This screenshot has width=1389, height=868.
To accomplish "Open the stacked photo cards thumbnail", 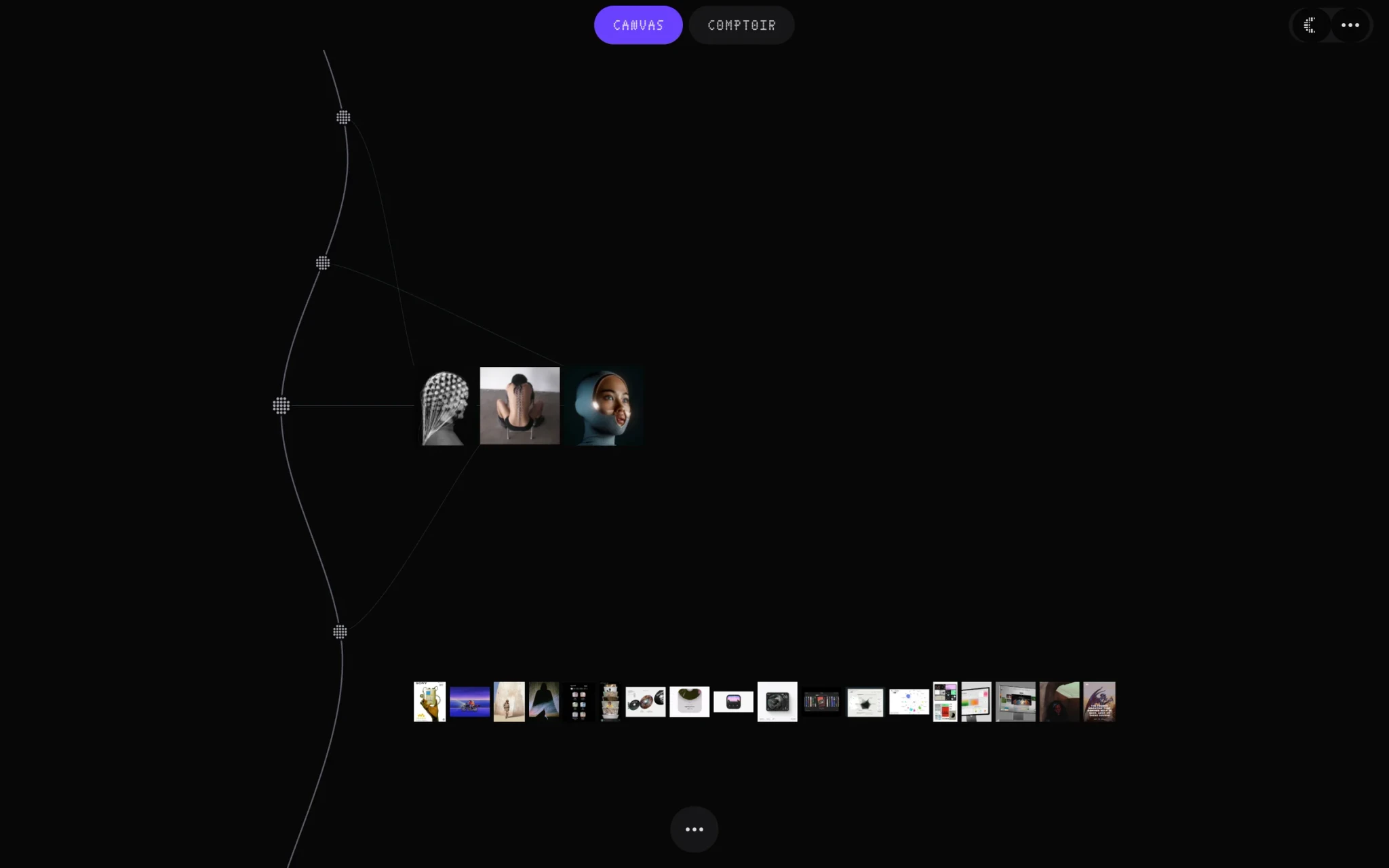I will tap(610, 702).
